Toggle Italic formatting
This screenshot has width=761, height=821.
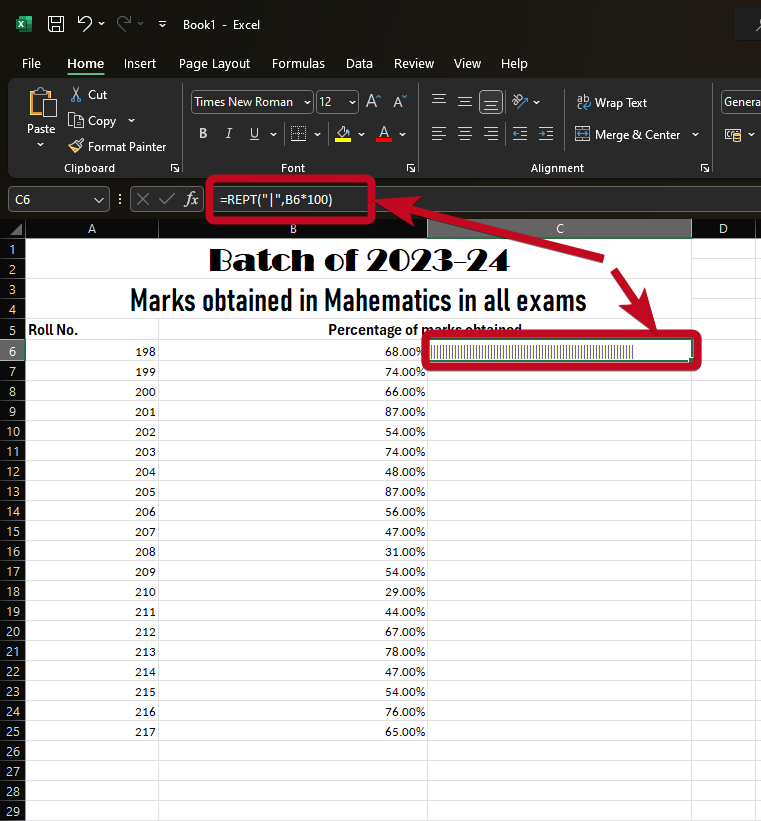tap(228, 134)
